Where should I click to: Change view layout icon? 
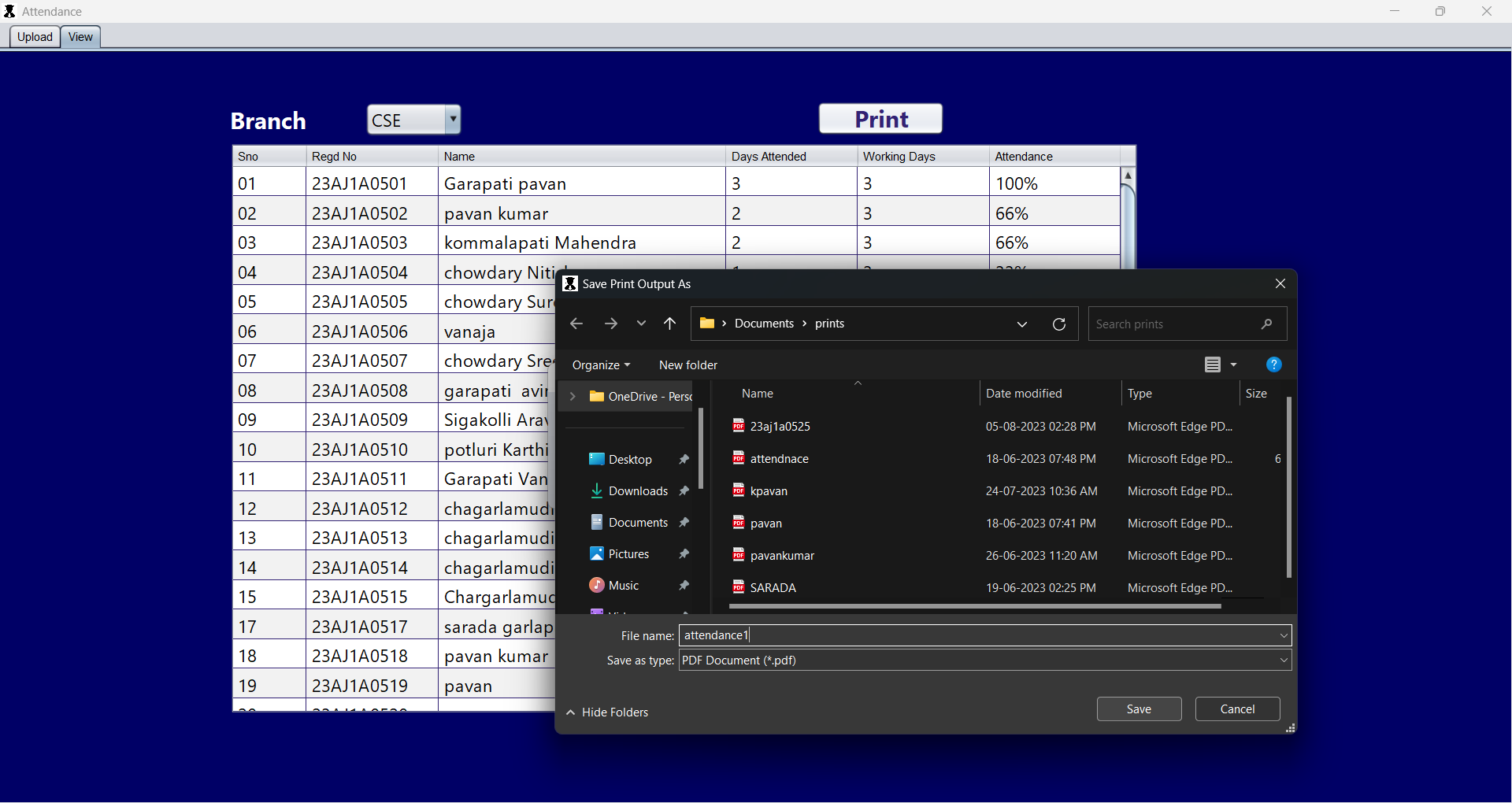click(1213, 364)
